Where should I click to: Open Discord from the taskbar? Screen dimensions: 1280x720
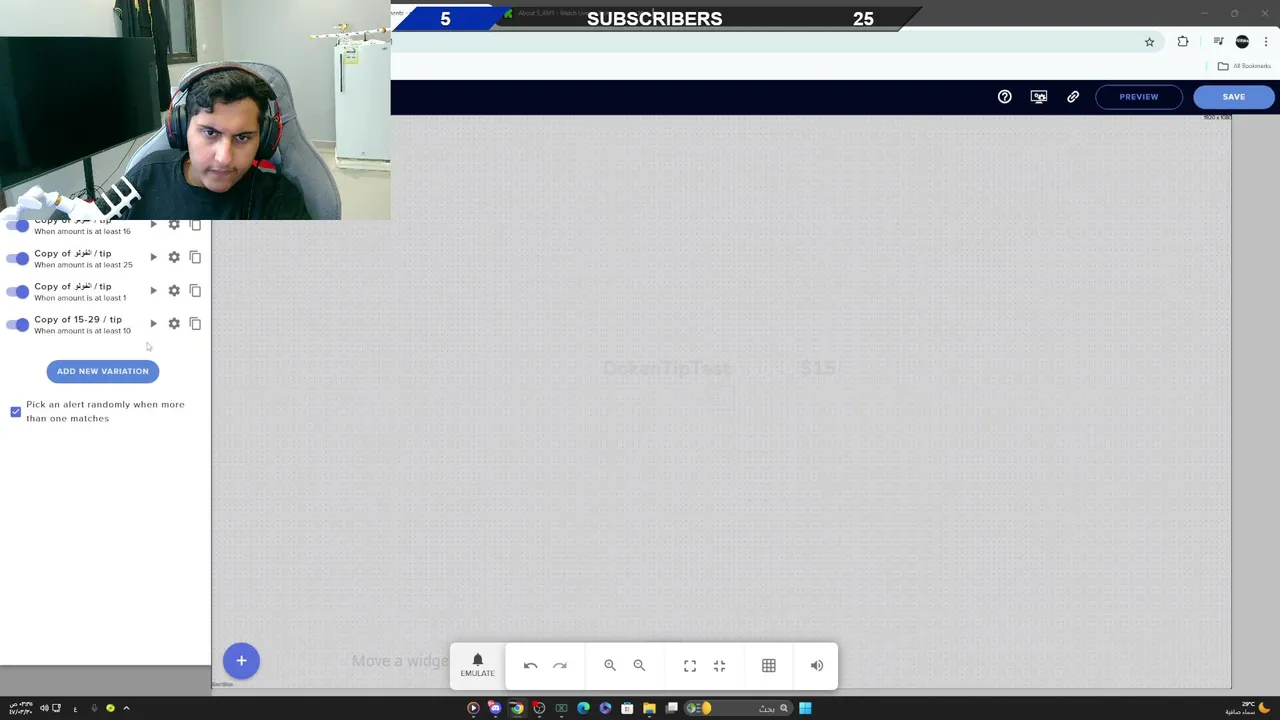pyautogui.click(x=494, y=708)
